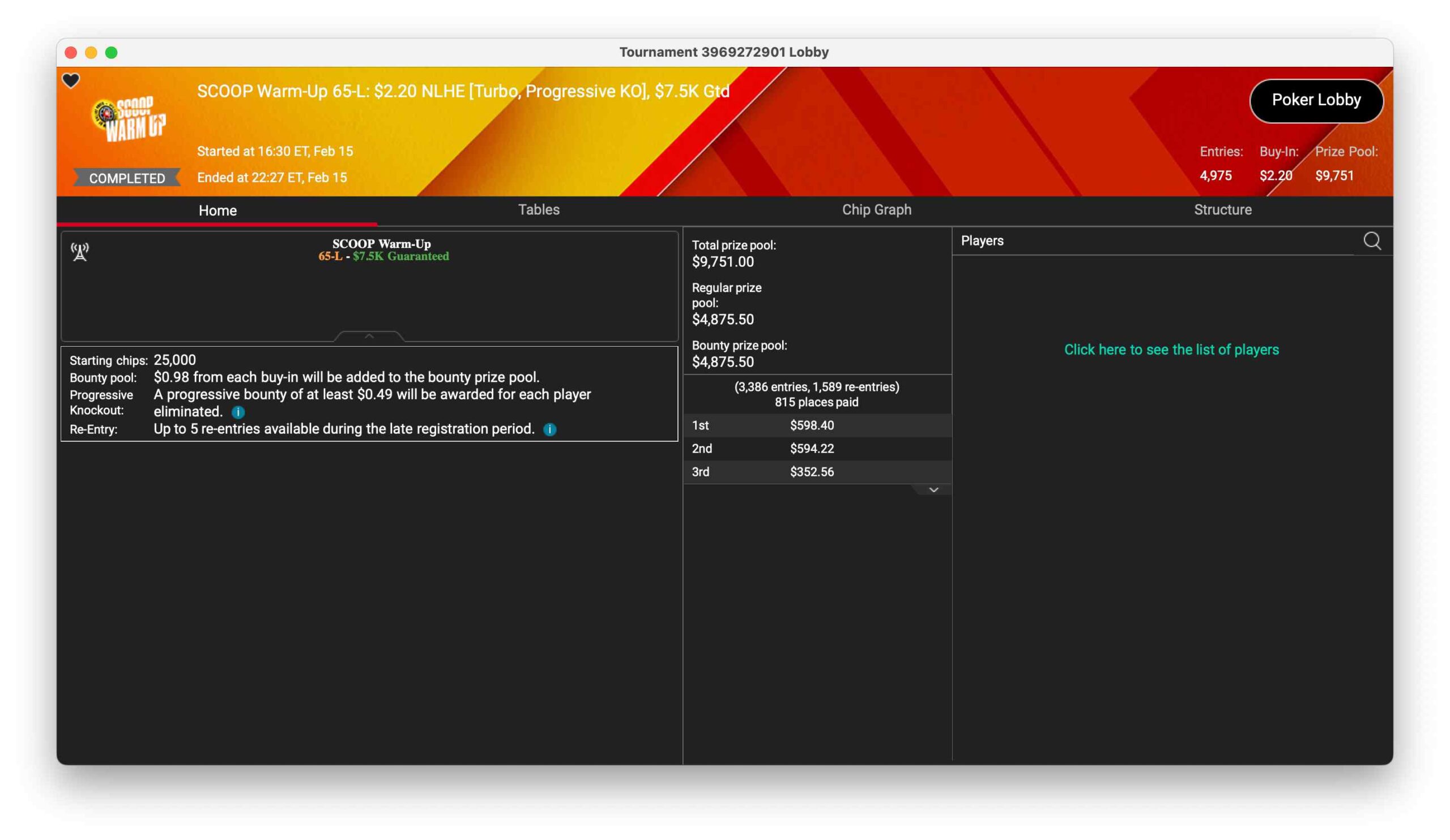Open the Structure tab
The width and height of the screenshot is (1450, 840).
pyautogui.click(x=1222, y=210)
